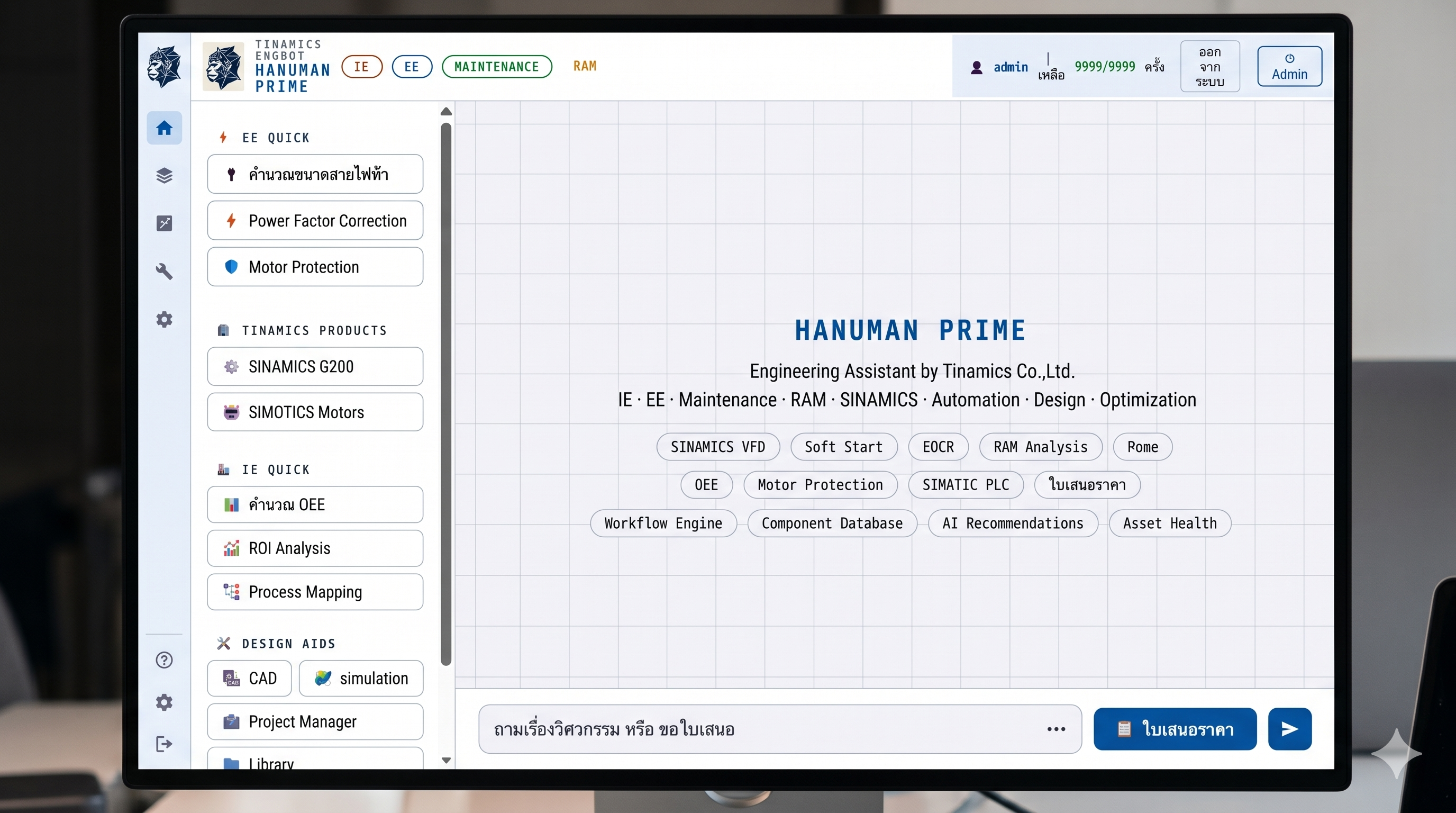This screenshot has width=1456, height=813.
Task: Open ROI Analysis tool
Action: click(x=315, y=548)
